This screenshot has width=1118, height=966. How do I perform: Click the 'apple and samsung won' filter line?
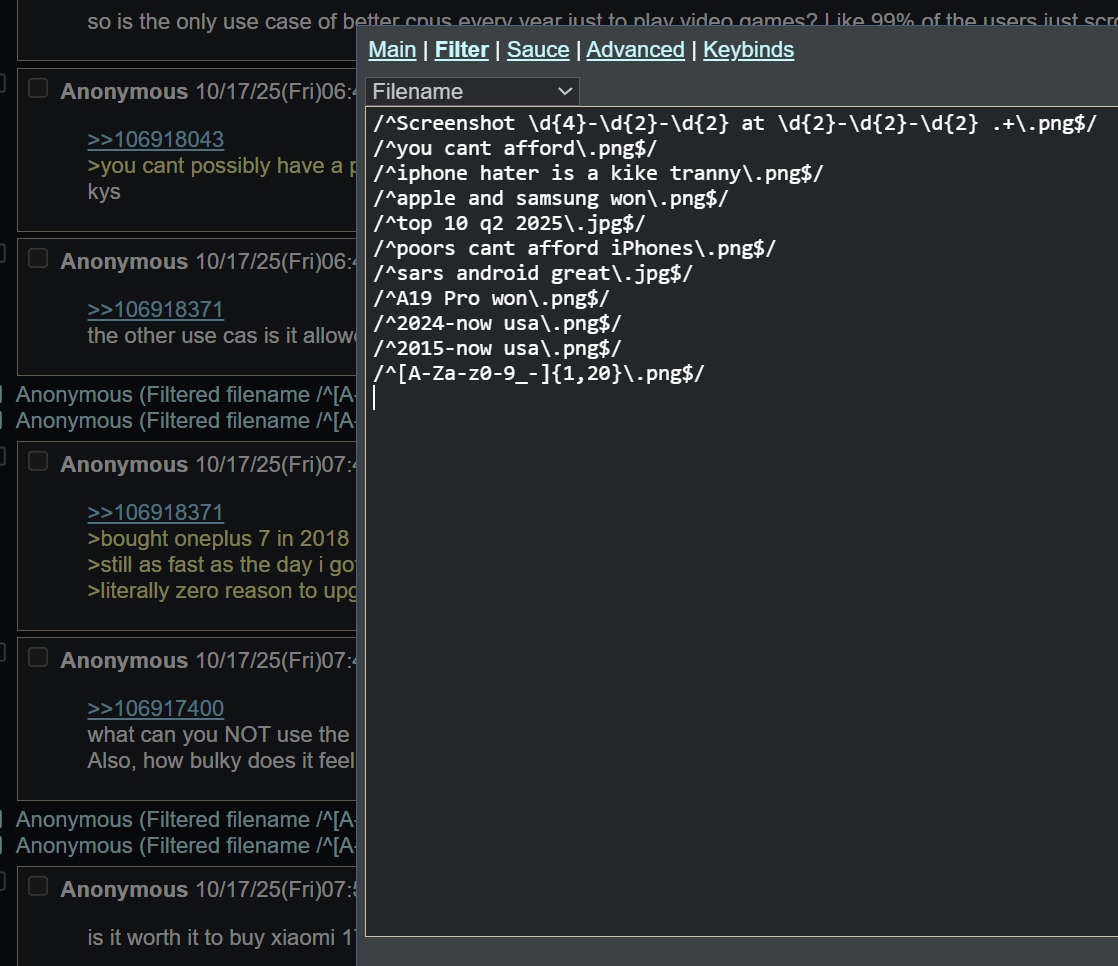pyautogui.click(x=550, y=198)
